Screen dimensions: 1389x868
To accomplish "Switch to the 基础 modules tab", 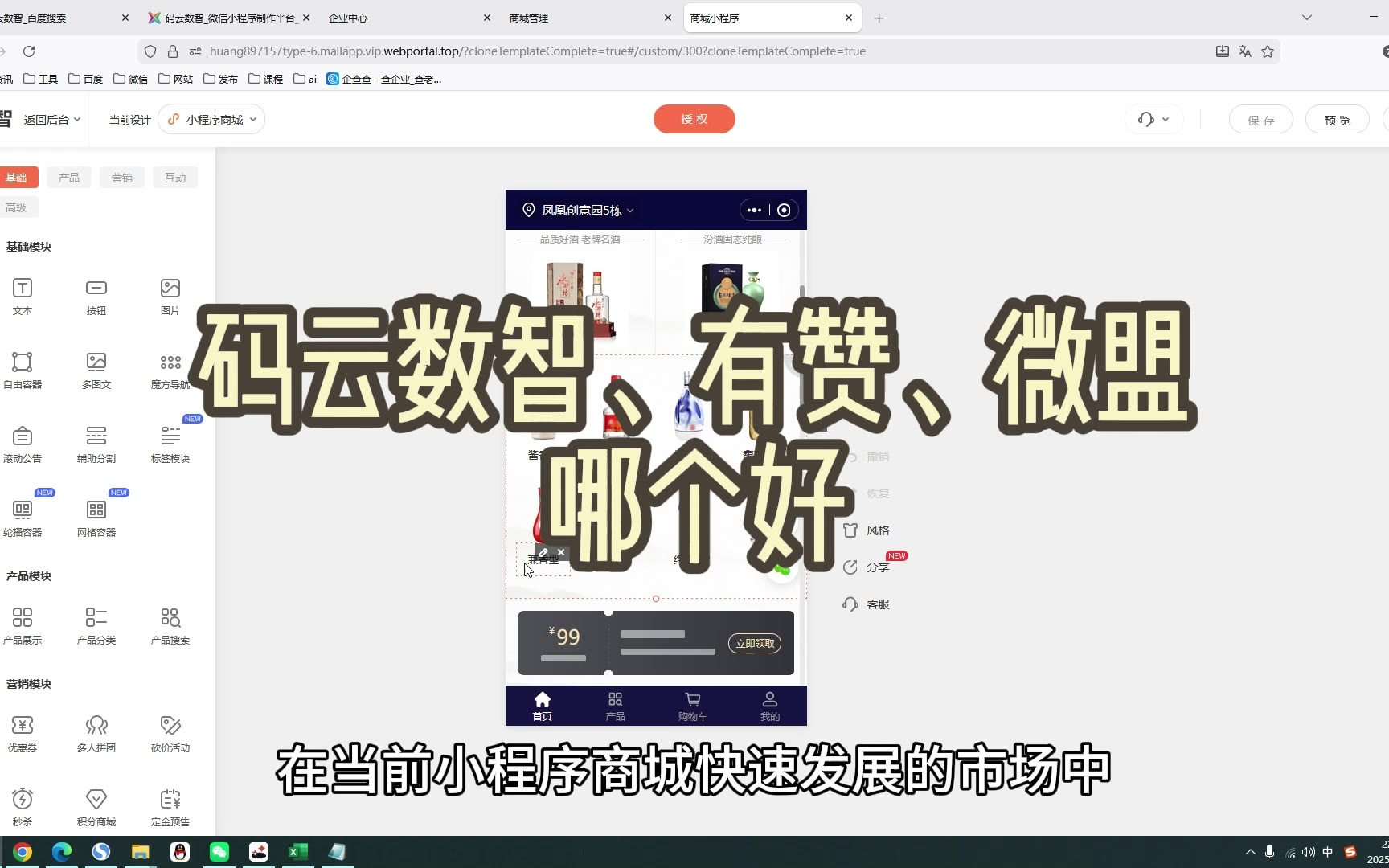I will click(16, 178).
